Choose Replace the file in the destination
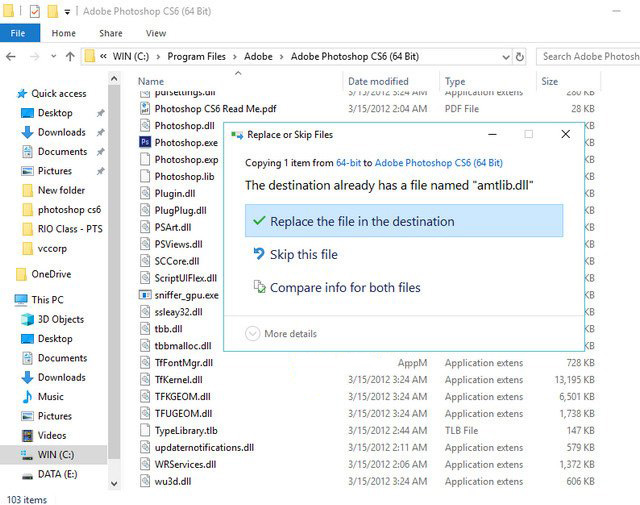This screenshot has width=640, height=505. (404, 221)
